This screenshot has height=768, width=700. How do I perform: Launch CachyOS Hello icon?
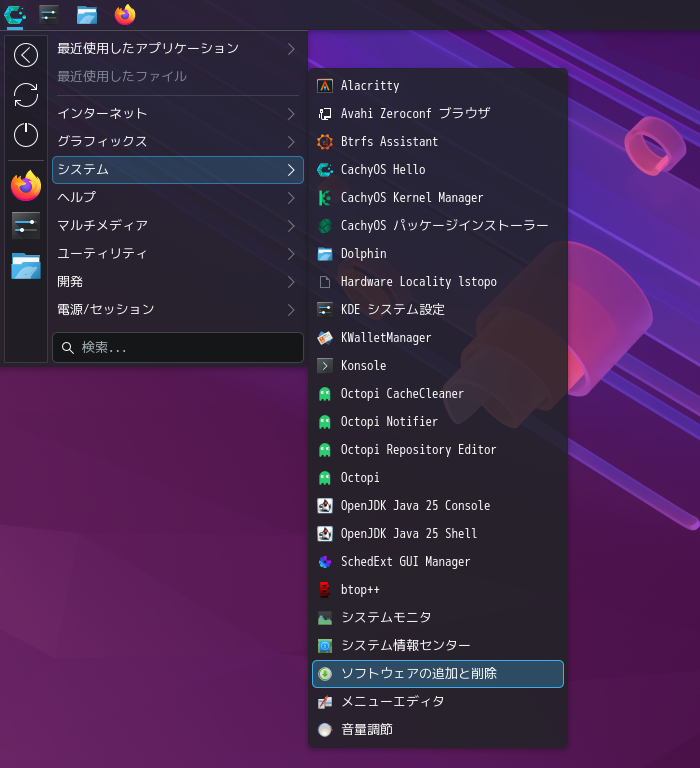point(325,169)
